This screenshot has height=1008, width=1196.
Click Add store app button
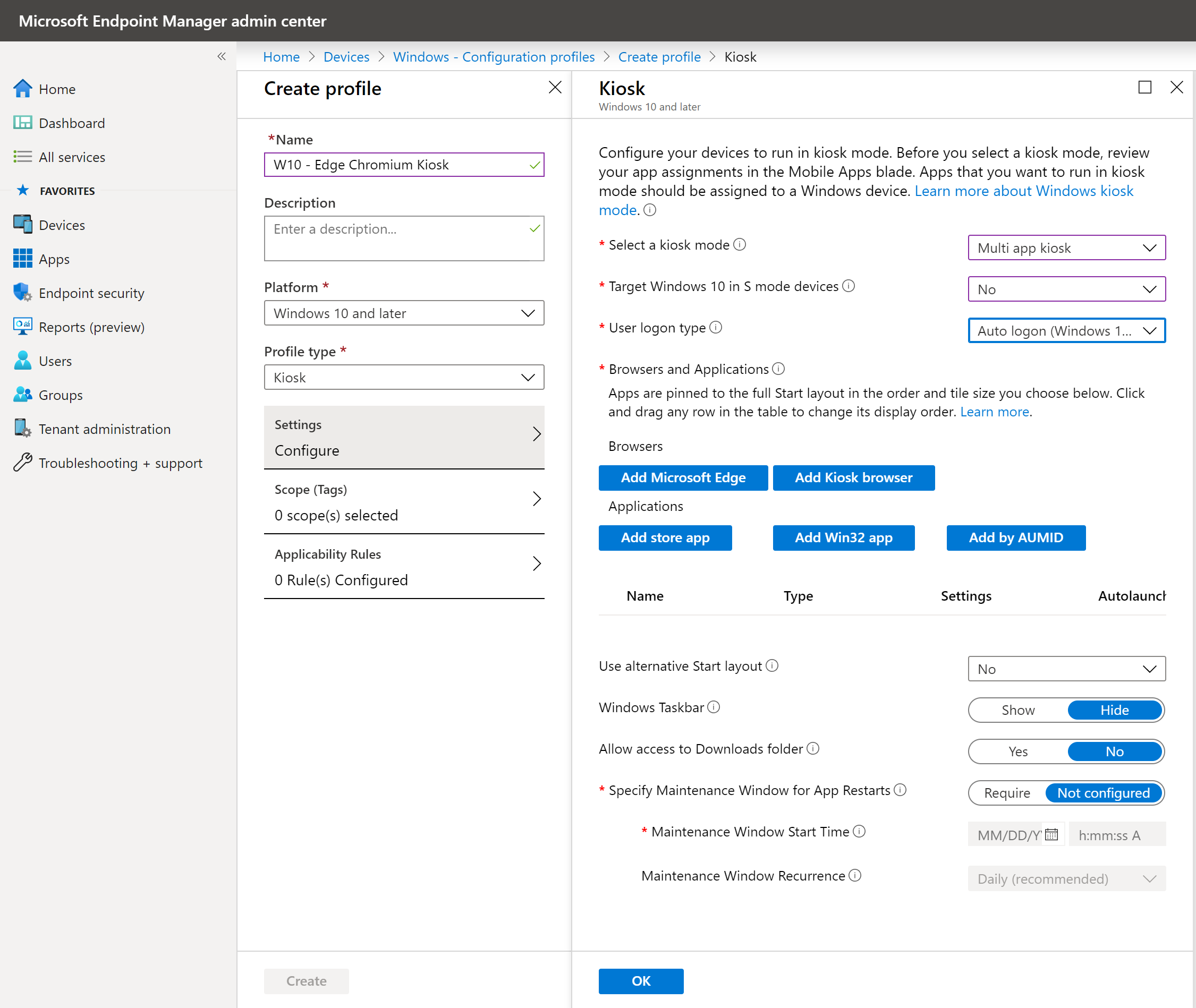665,537
